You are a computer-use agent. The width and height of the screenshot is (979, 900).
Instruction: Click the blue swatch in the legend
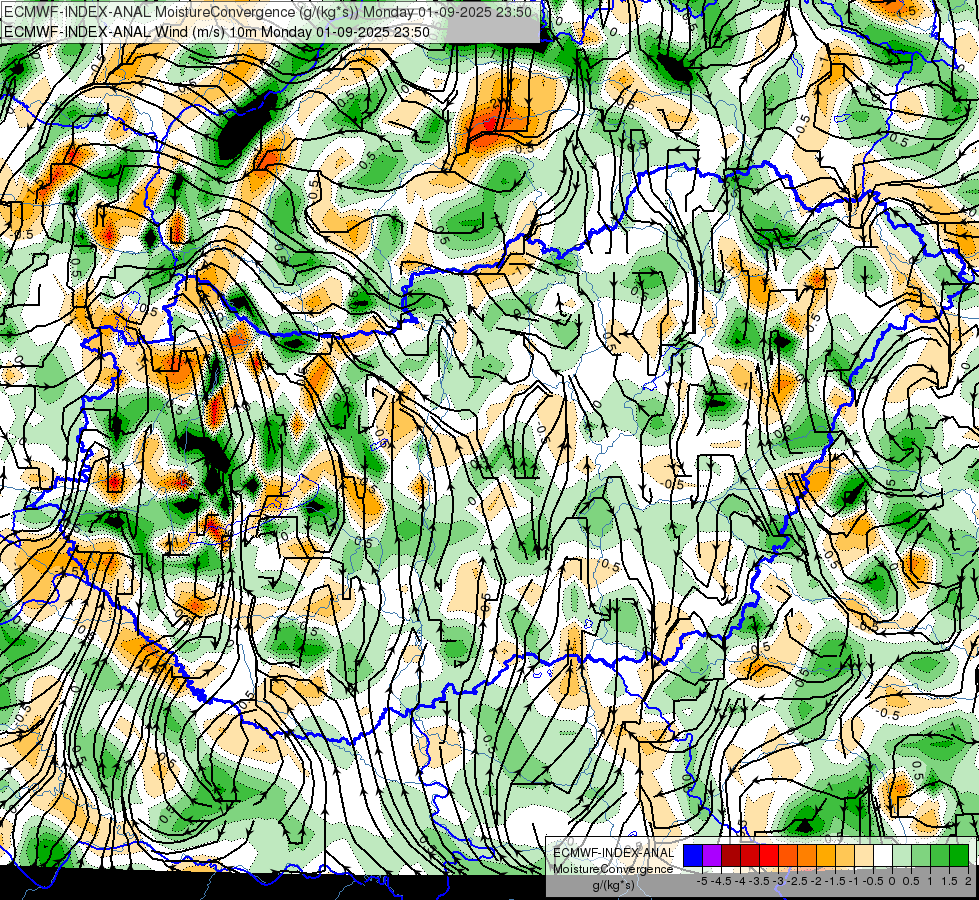pyautogui.click(x=693, y=856)
